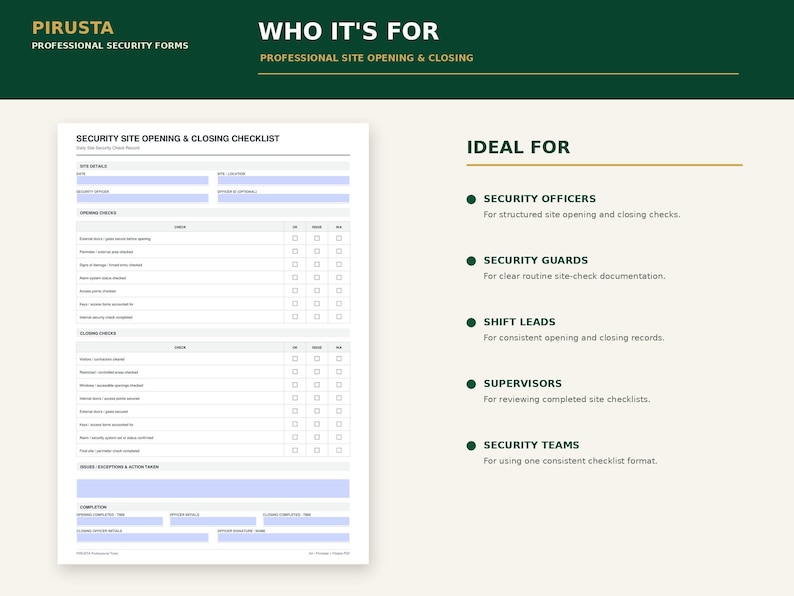This screenshot has height=596, width=794.
Task: Click 'Issues / Exceptions & Action Taken' header
Action: [x=213, y=467]
